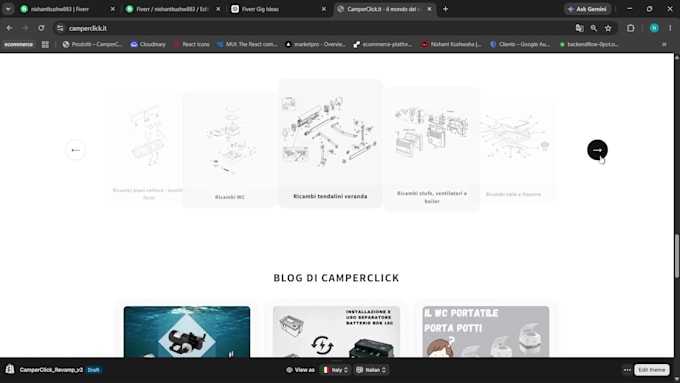Open the zoom magnifier icon
This screenshot has width=680, height=383.
tap(594, 28)
